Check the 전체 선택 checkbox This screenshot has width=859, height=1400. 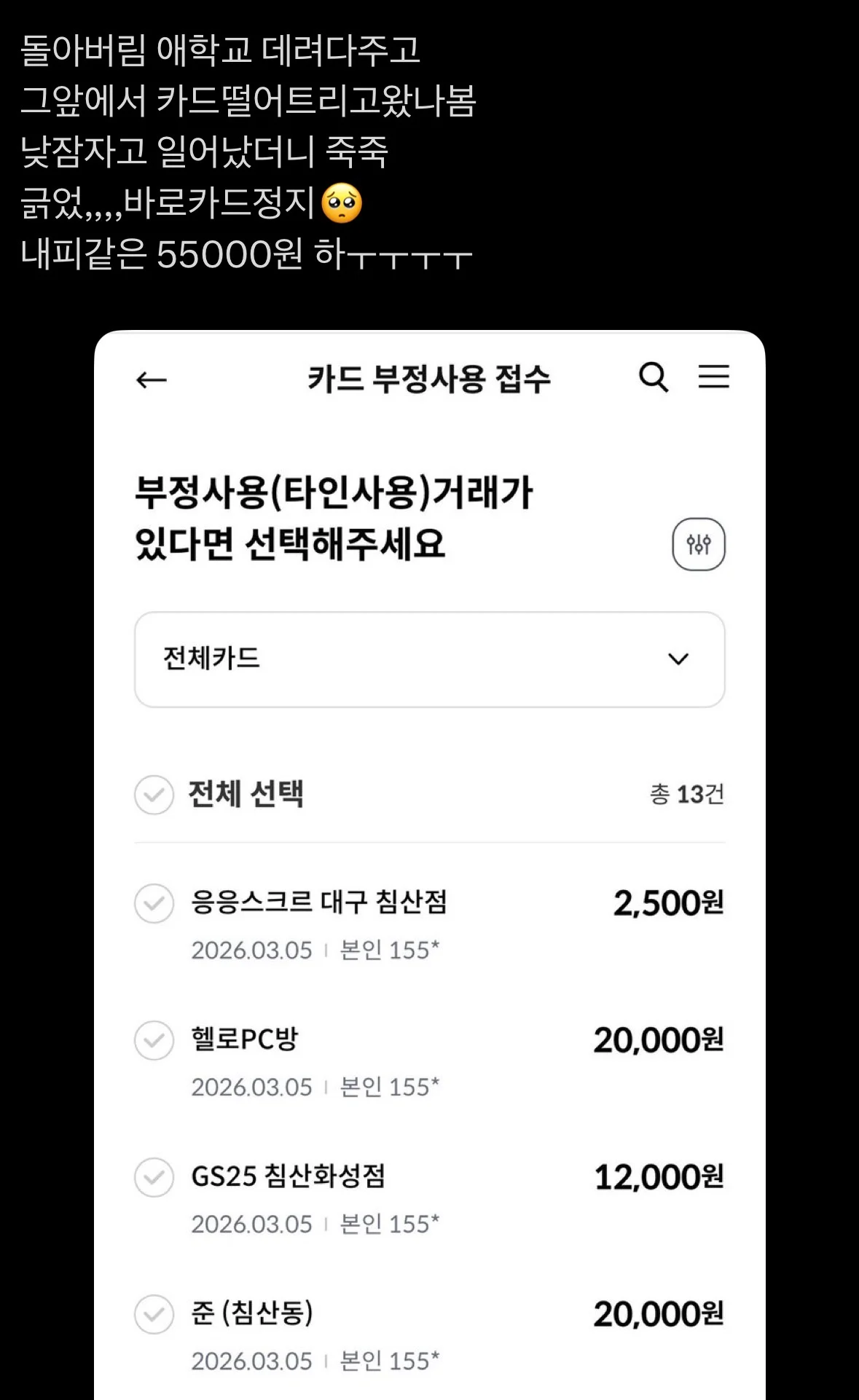(x=154, y=794)
